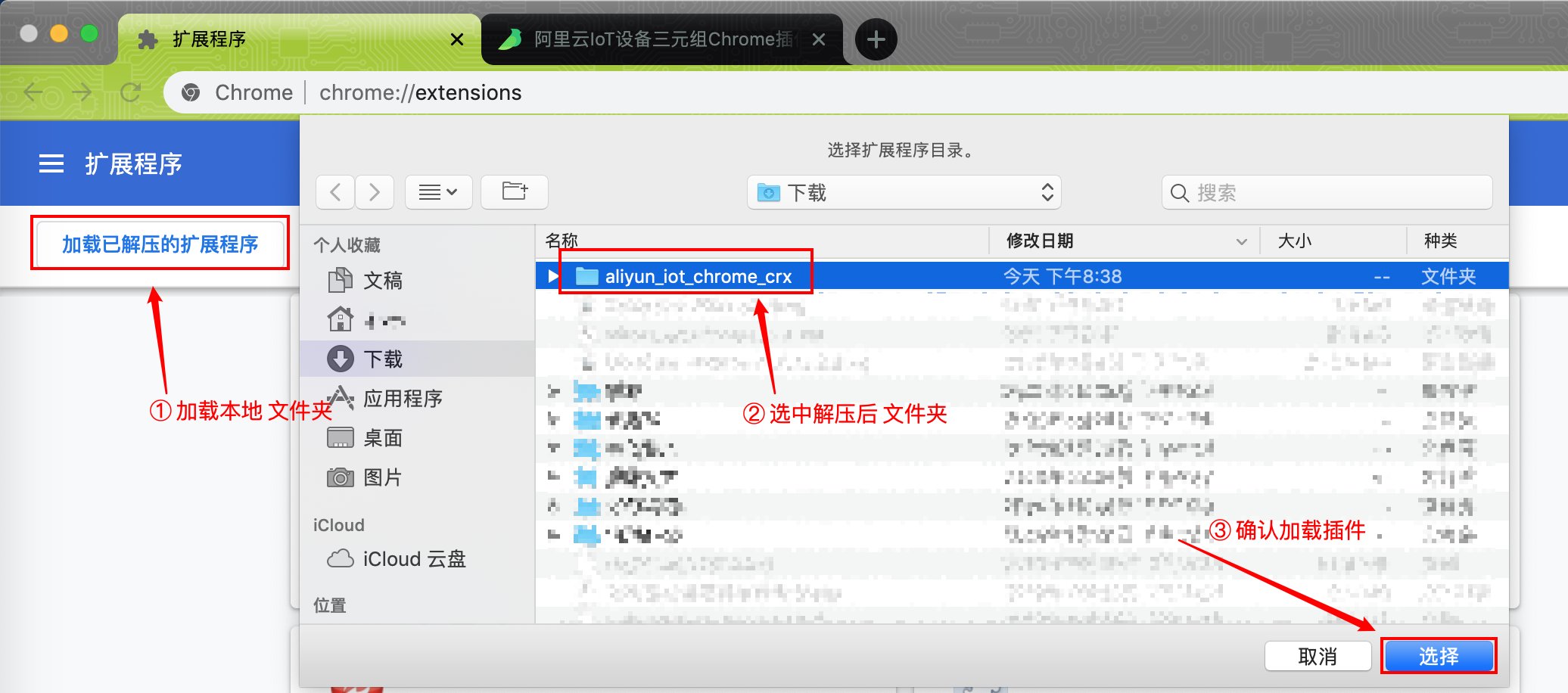Switch to the 扩展程序 tab
The height and width of the screenshot is (693, 1568).
299,39
